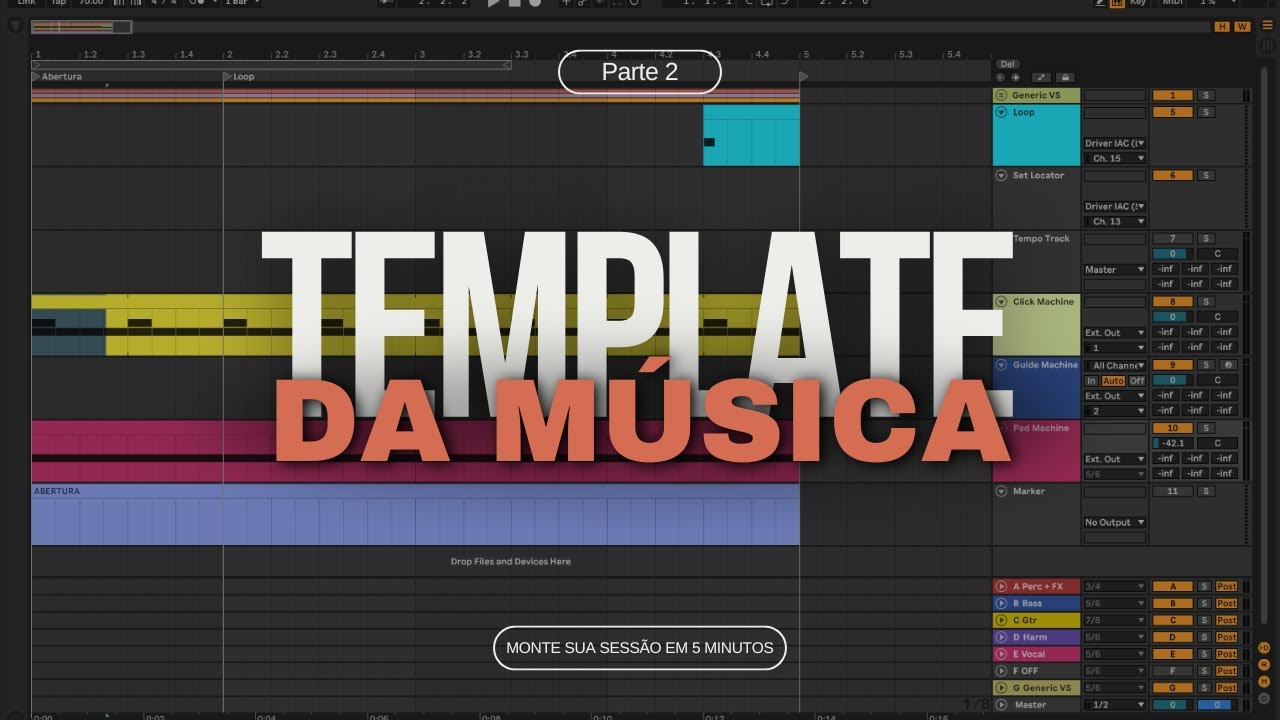Screen dimensions: 1280x720
Task: Click the B Bass return track icon
Action: tap(1002, 603)
